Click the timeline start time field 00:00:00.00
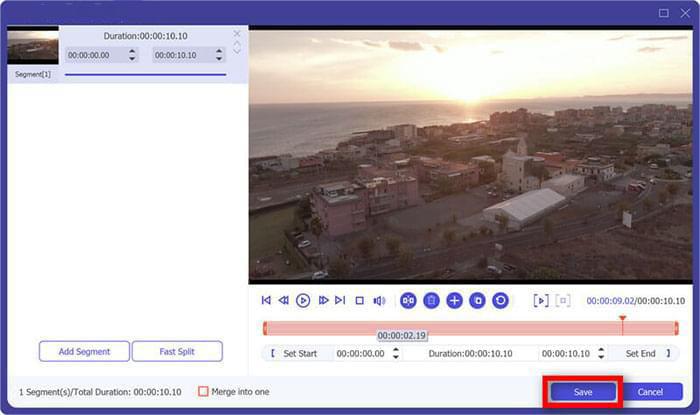Viewport: 700px width, 415px height. (x=361, y=353)
